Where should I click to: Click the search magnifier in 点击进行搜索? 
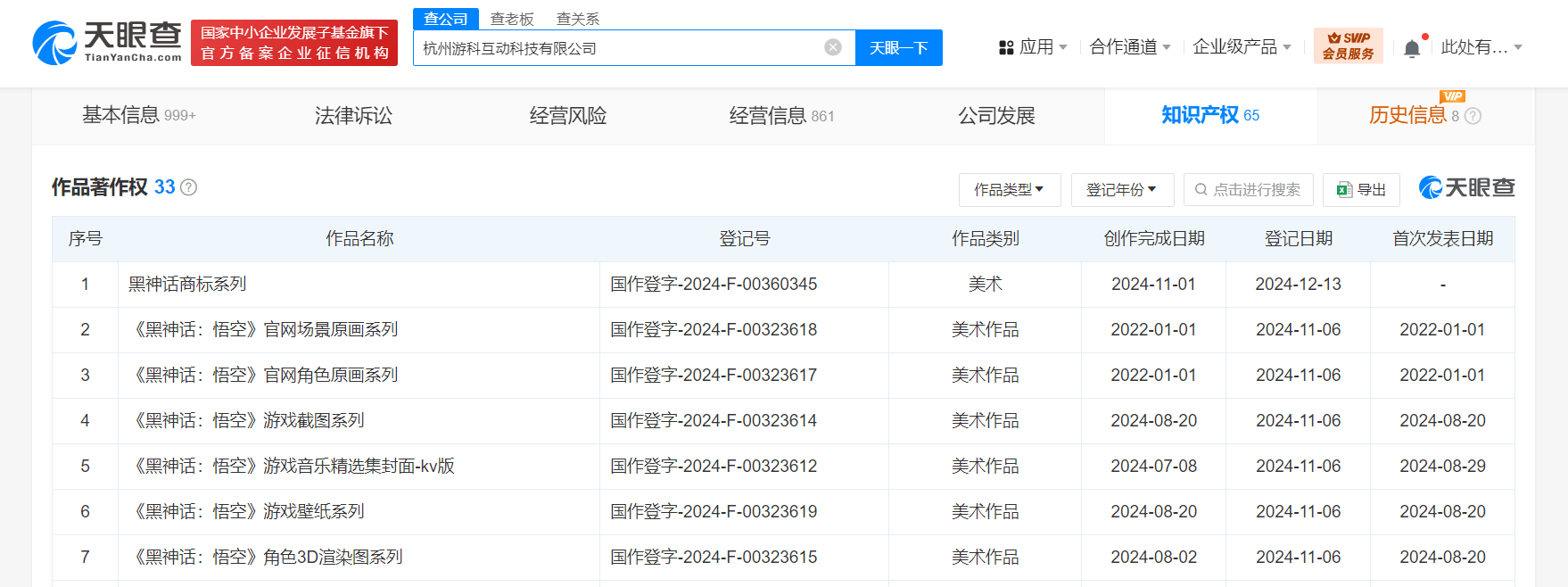coord(1201,190)
